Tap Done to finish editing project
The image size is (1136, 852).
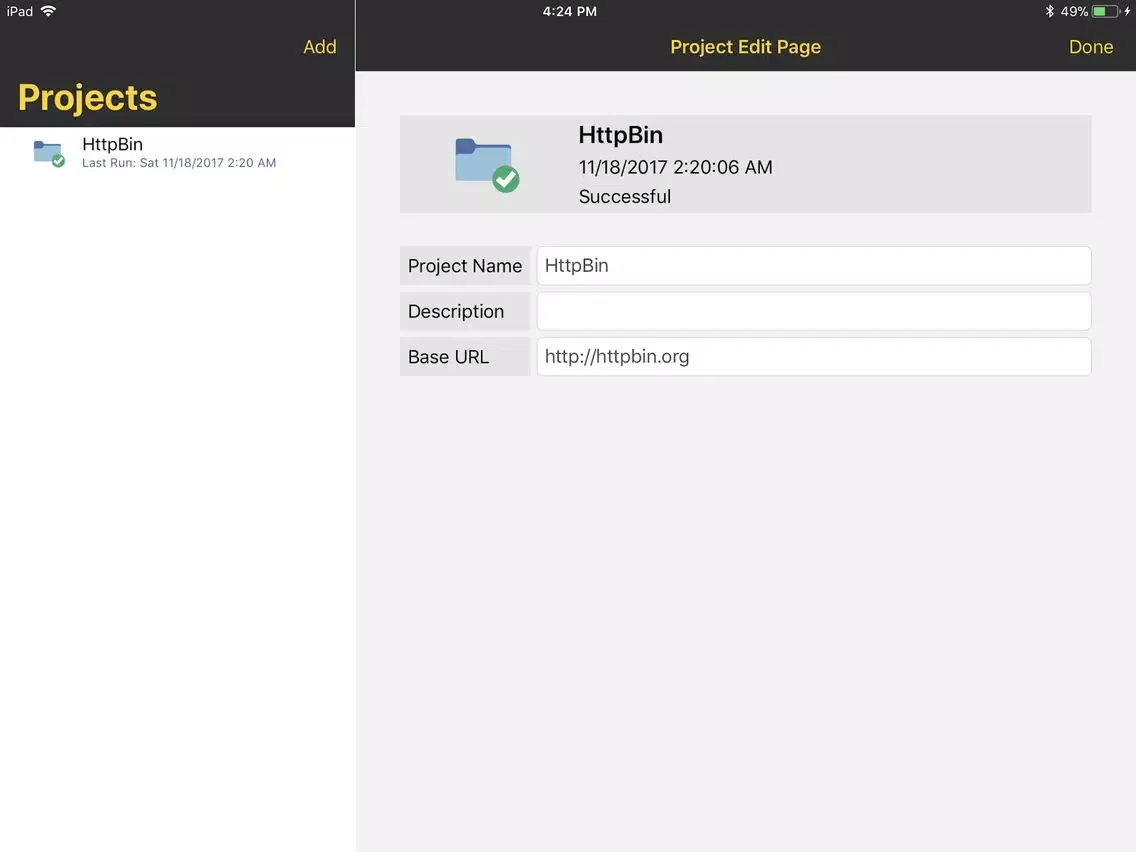(x=1090, y=47)
